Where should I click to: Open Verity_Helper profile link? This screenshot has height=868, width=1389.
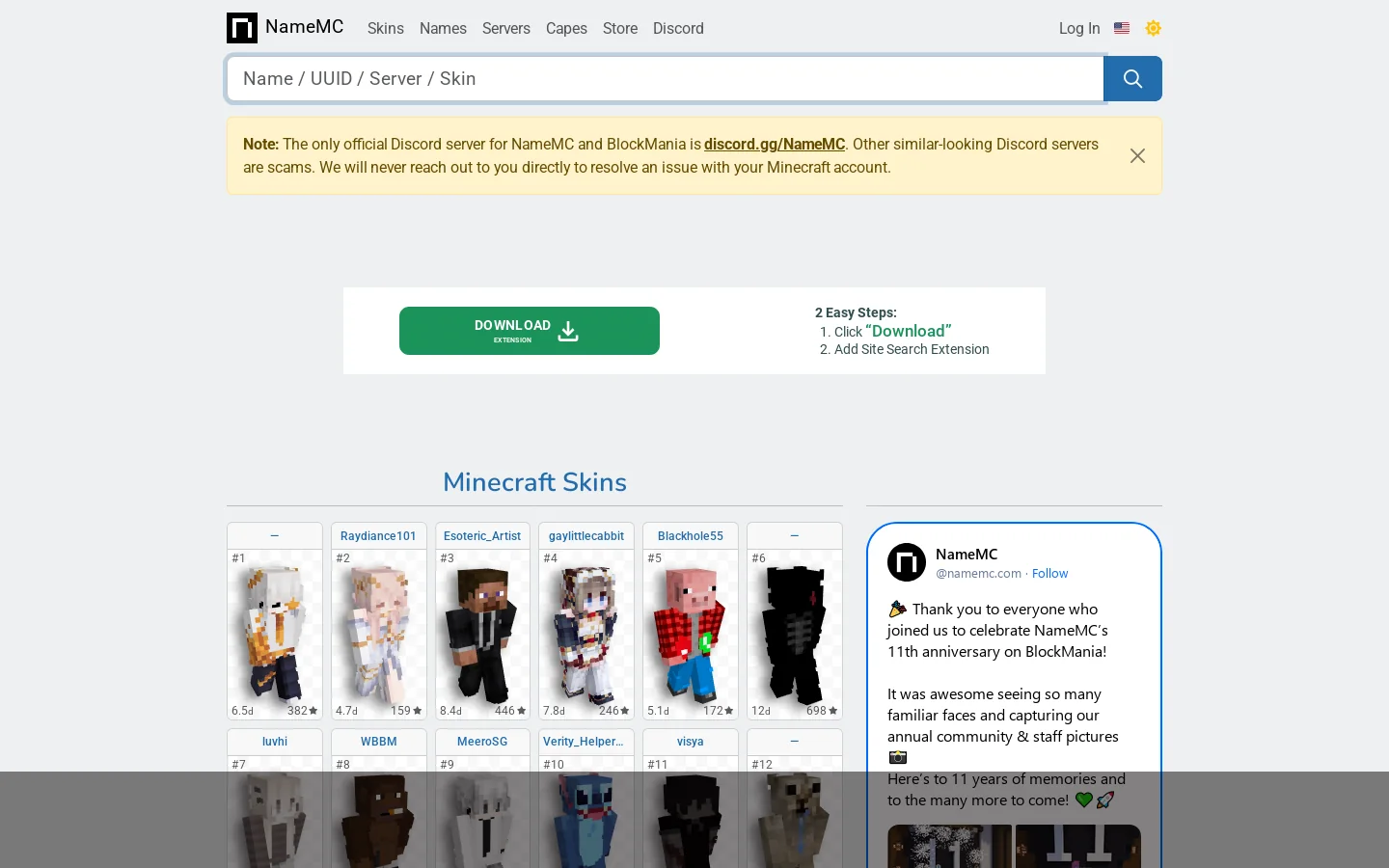584,742
